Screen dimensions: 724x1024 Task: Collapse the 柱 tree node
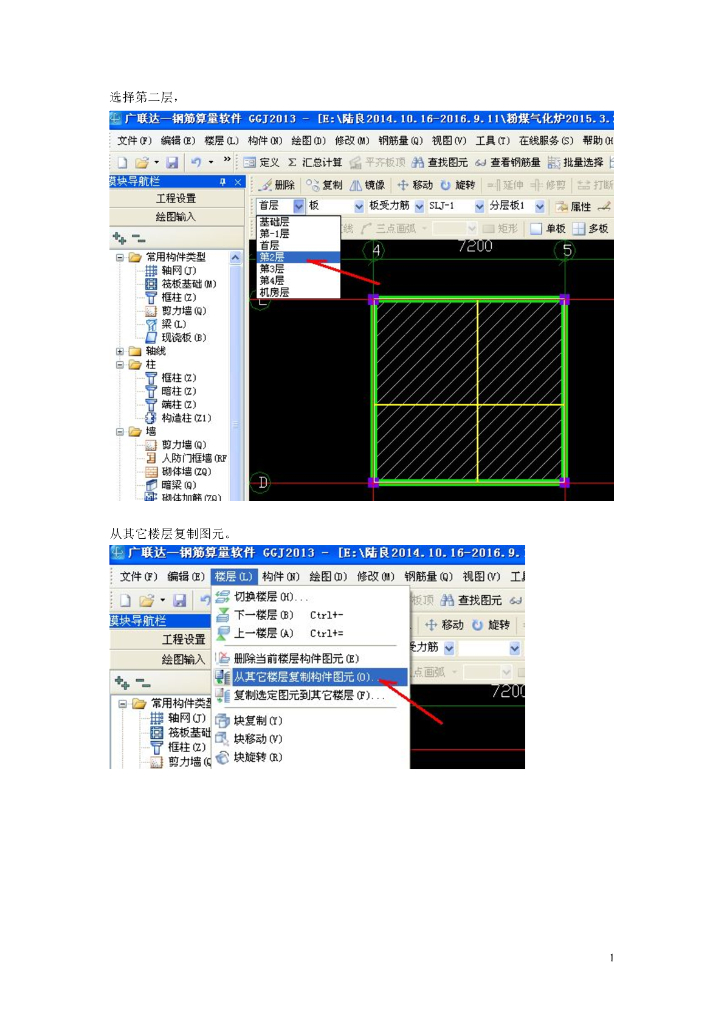point(120,364)
